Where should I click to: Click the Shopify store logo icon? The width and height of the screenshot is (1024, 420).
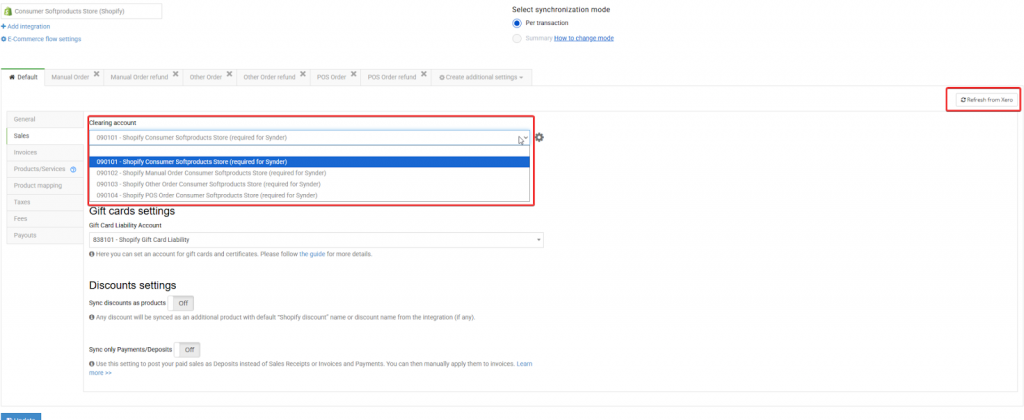click(8, 11)
